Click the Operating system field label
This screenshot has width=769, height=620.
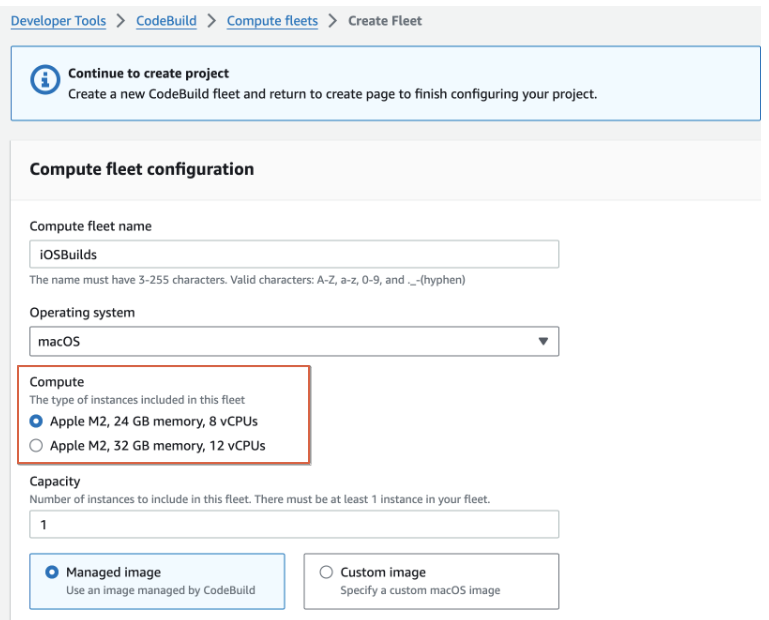[x=82, y=312]
